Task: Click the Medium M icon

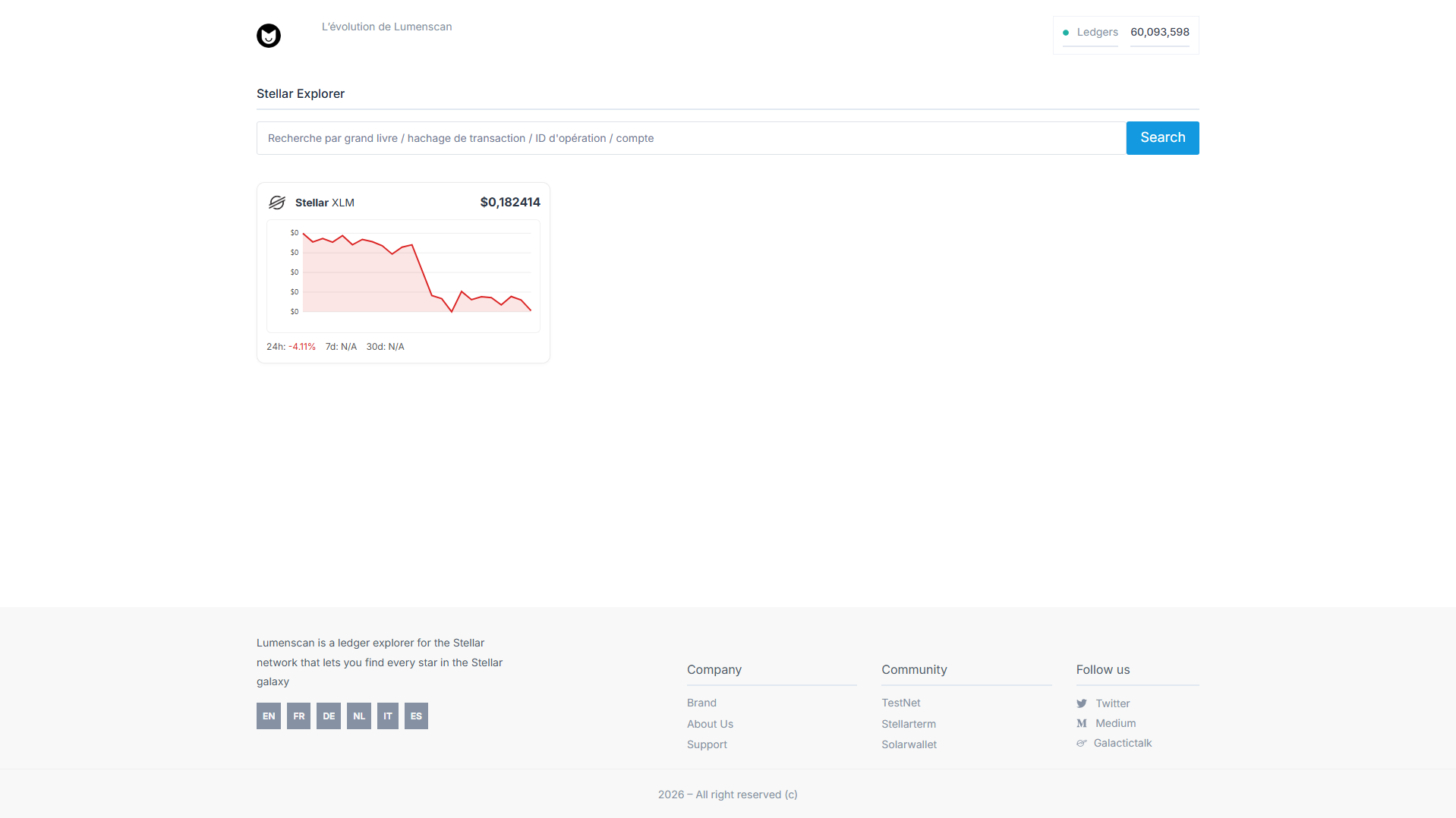Action: pyautogui.click(x=1082, y=723)
